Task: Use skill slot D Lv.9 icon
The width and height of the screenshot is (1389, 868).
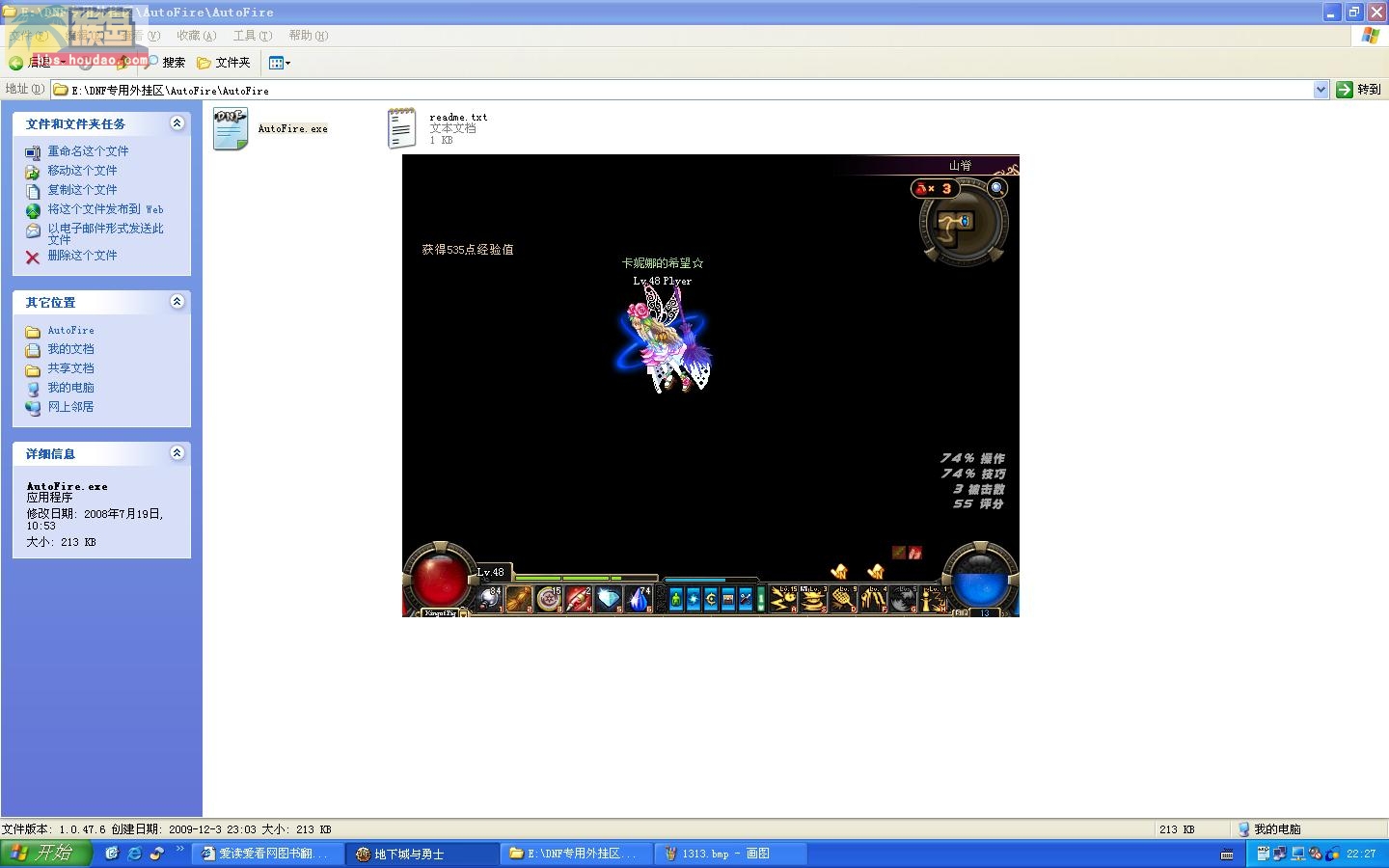Action: 843,599
